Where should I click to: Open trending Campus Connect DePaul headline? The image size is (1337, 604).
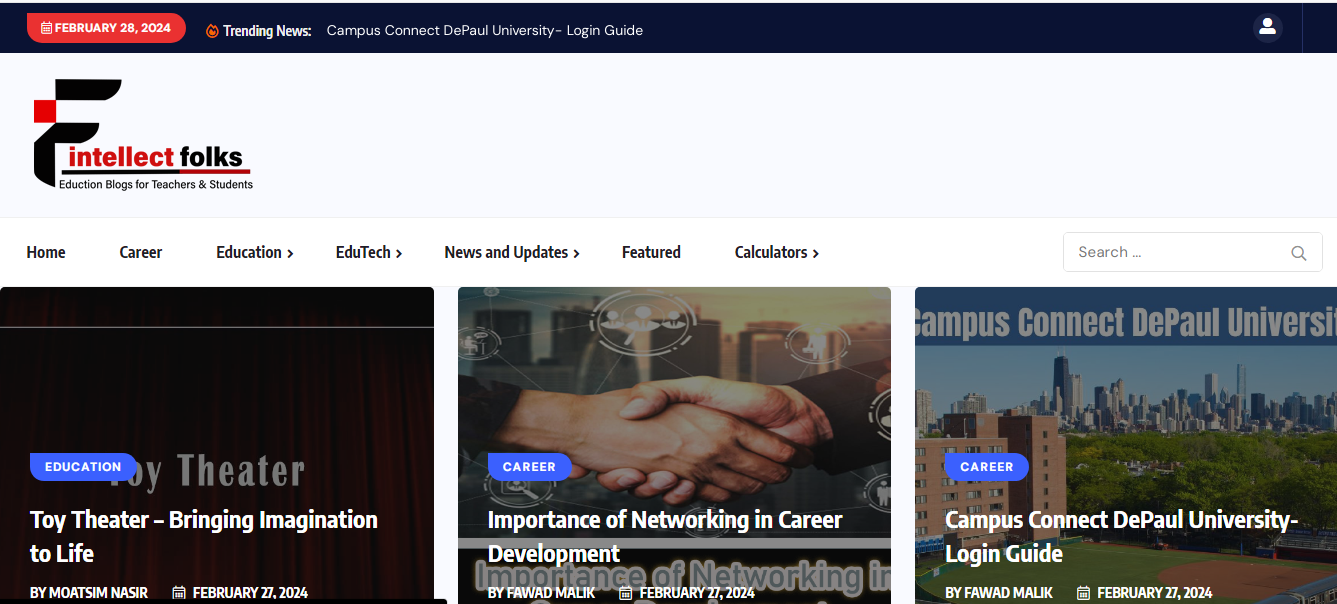485,30
